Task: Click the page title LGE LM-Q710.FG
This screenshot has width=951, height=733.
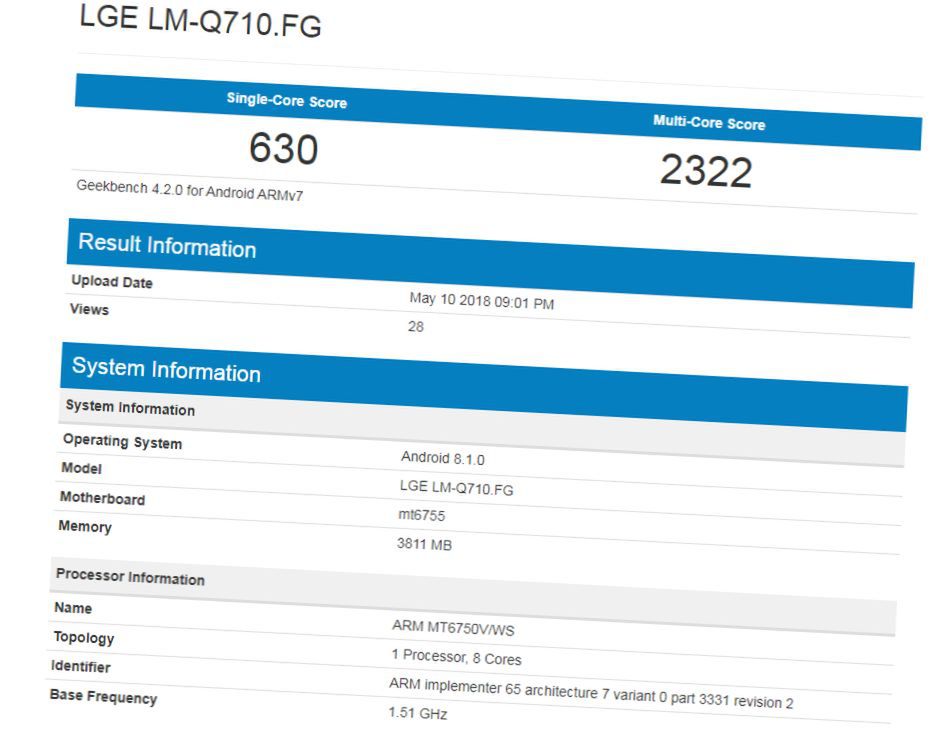Action: [200, 20]
